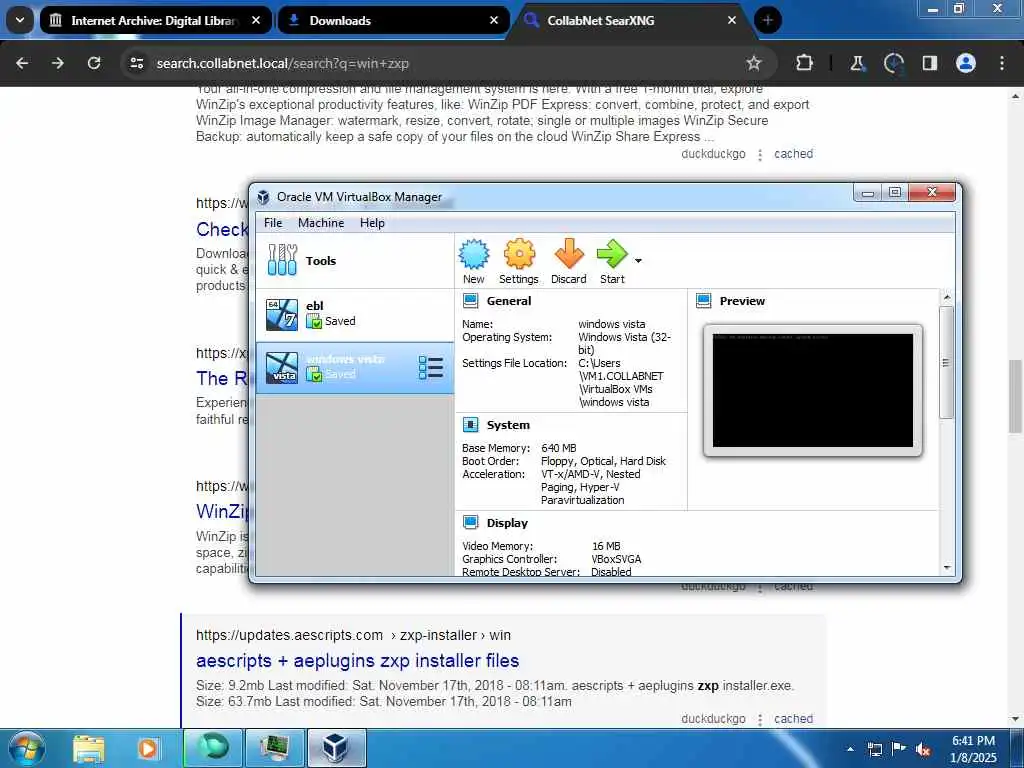Open the media player taskbar icon
The height and width of the screenshot is (768, 1024).
point(148,748)
